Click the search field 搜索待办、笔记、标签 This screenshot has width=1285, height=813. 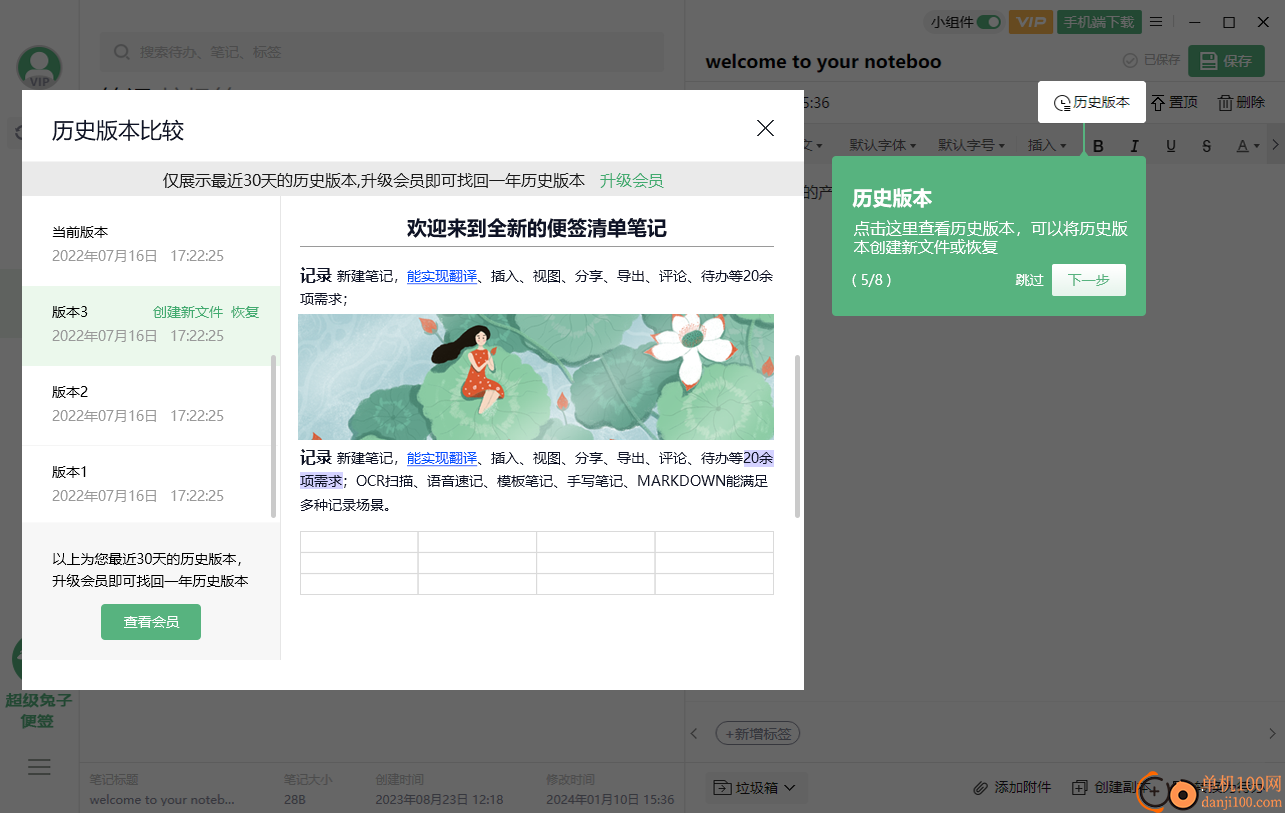[382, 52]
